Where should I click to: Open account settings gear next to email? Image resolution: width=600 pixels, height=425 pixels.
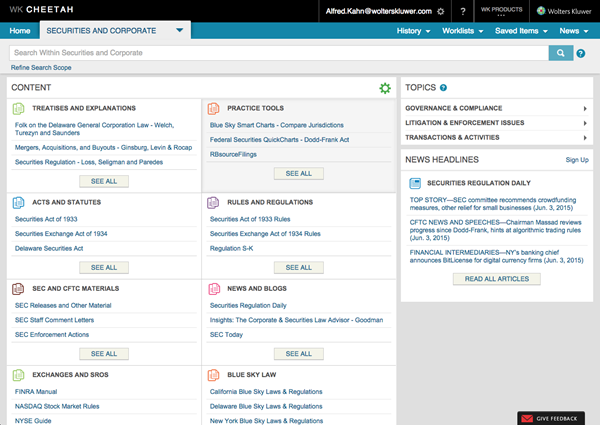click(441, 11)
